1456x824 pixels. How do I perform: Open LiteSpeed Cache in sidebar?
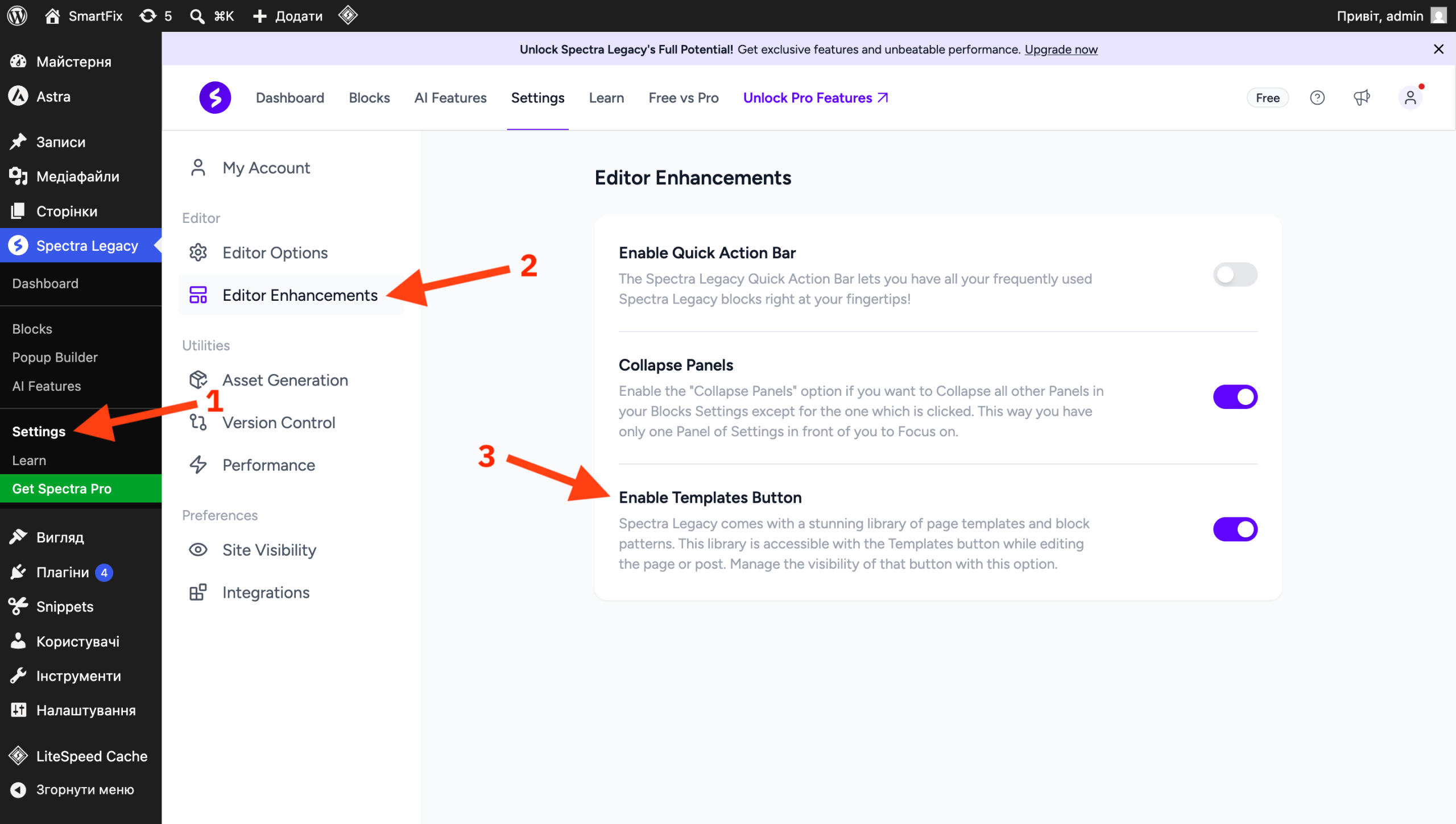point(81,756)
